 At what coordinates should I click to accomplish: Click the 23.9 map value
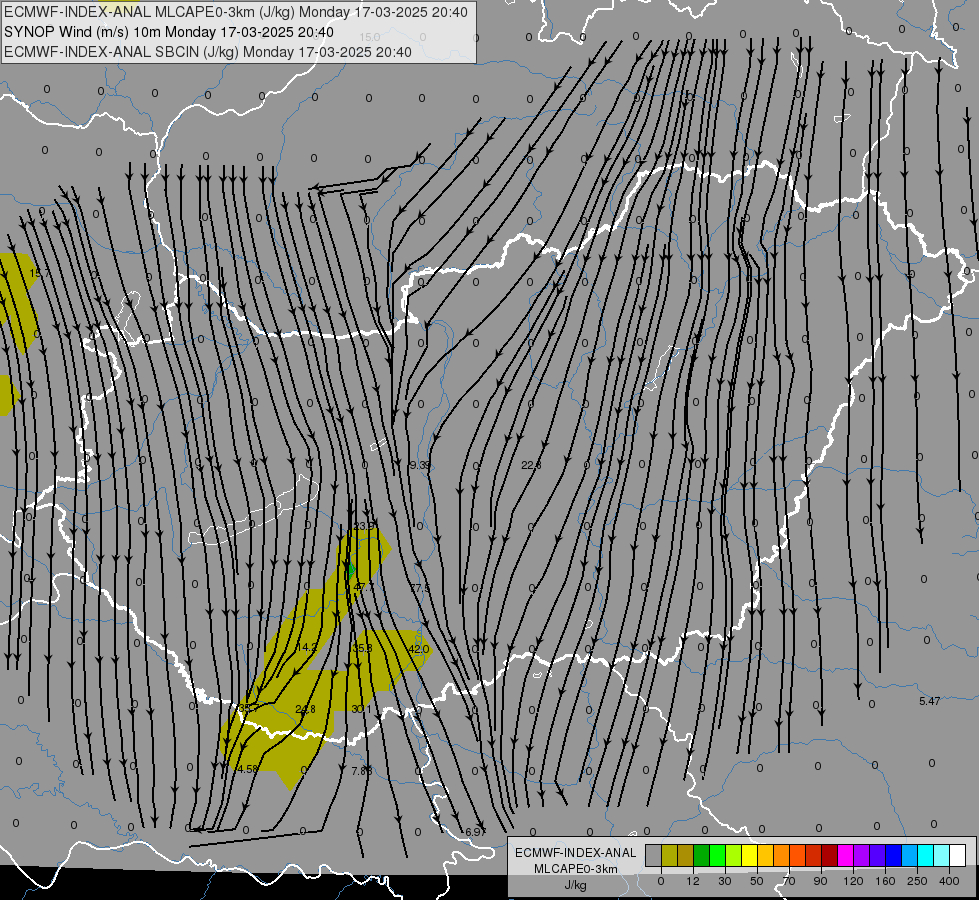[x=363, y=527]
